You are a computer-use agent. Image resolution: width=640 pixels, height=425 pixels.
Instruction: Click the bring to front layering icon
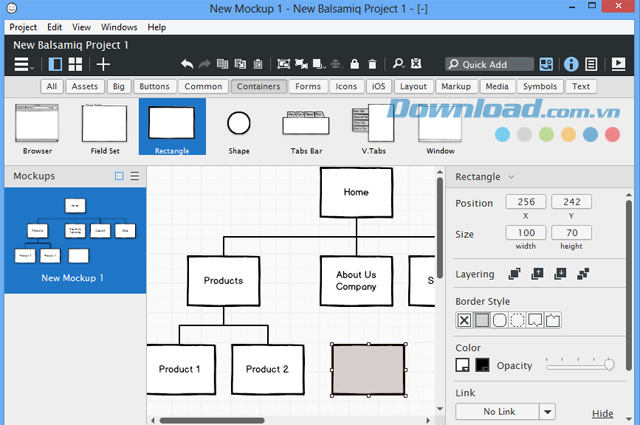pyautogui.click(x=515, y=273)
